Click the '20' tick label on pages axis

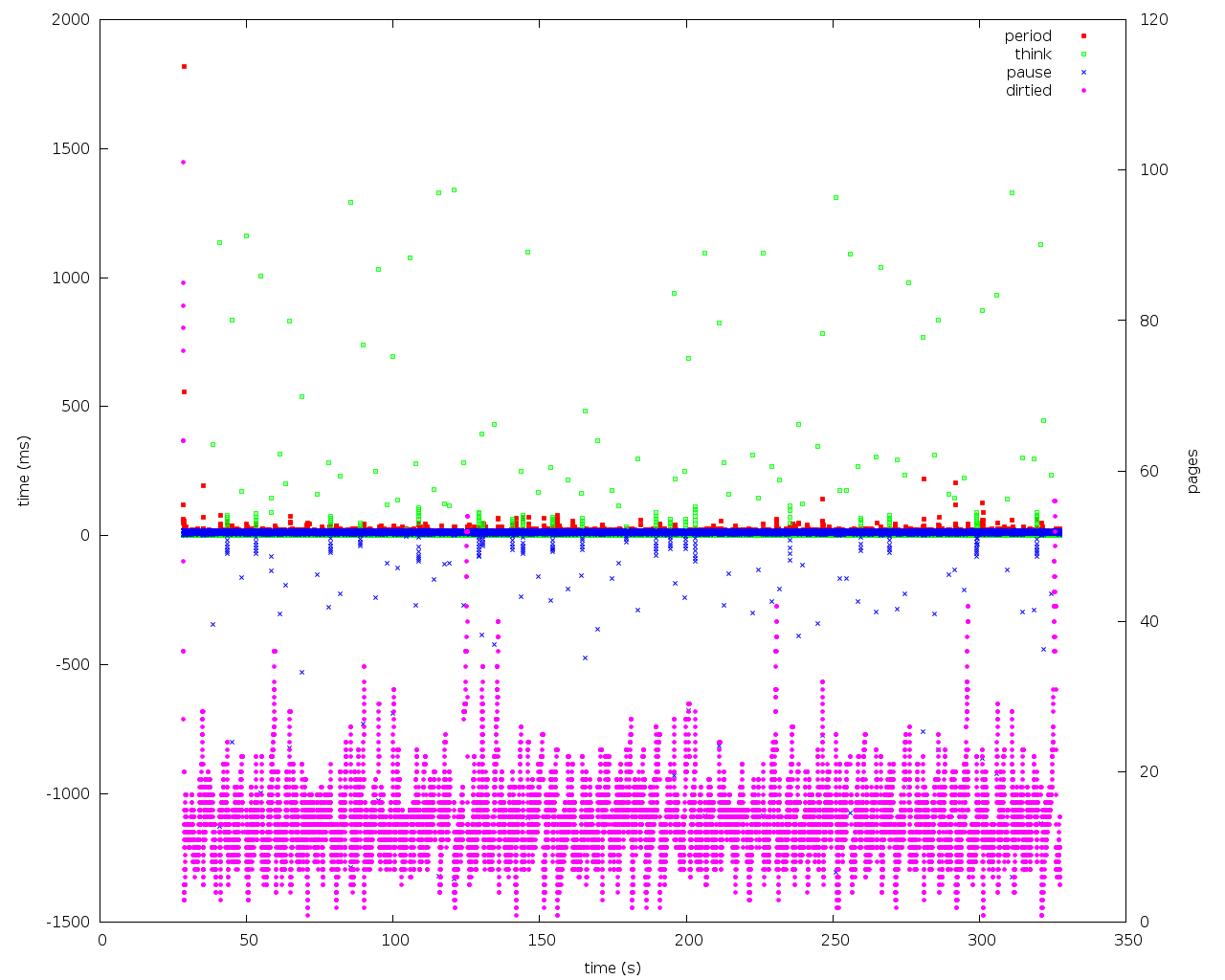(x=1150, y=772)
